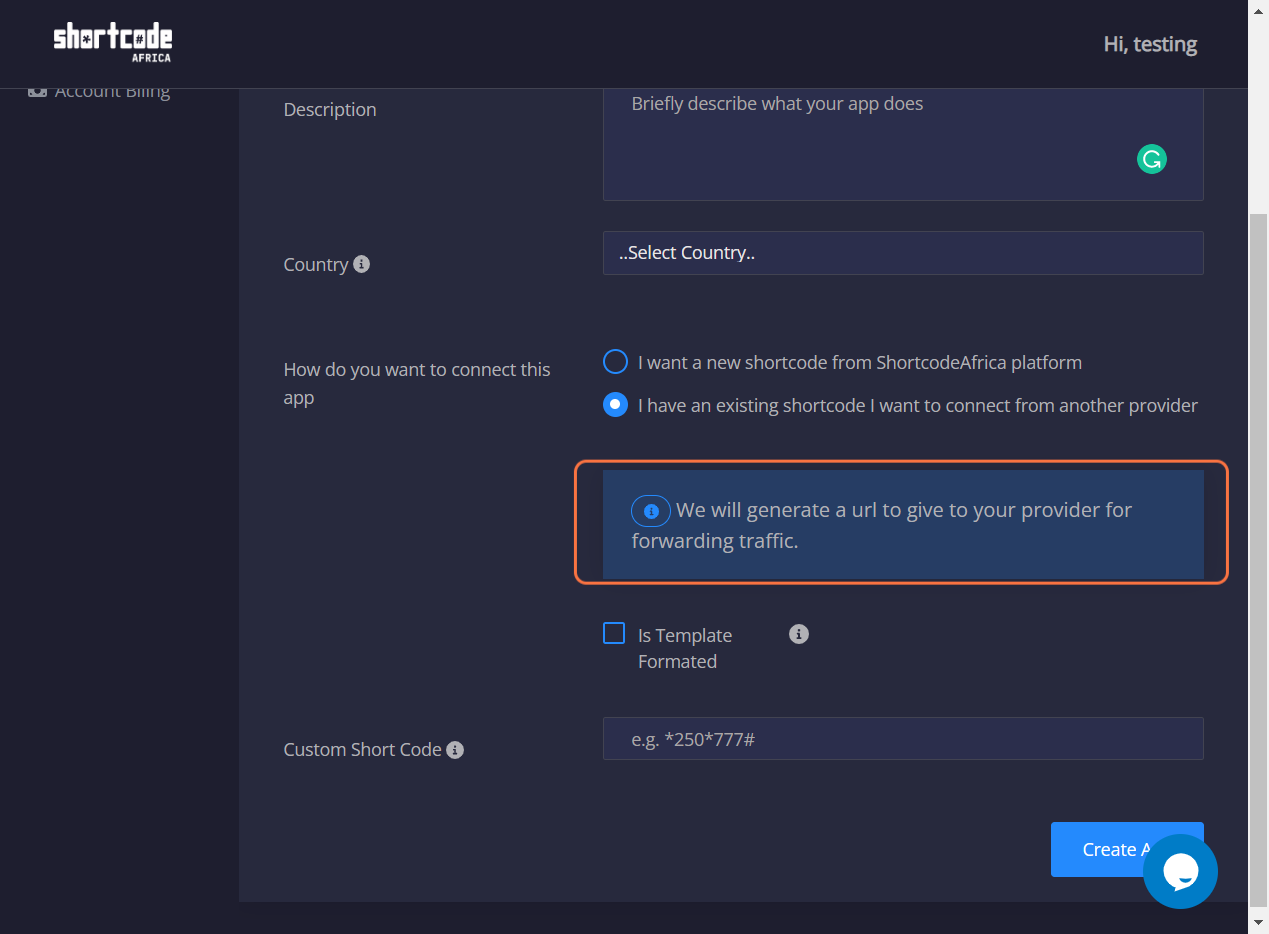Select existing shortcode from another provider option
Screen dimensions: 1269x934
pyautogui.click(x=615, y=405)
